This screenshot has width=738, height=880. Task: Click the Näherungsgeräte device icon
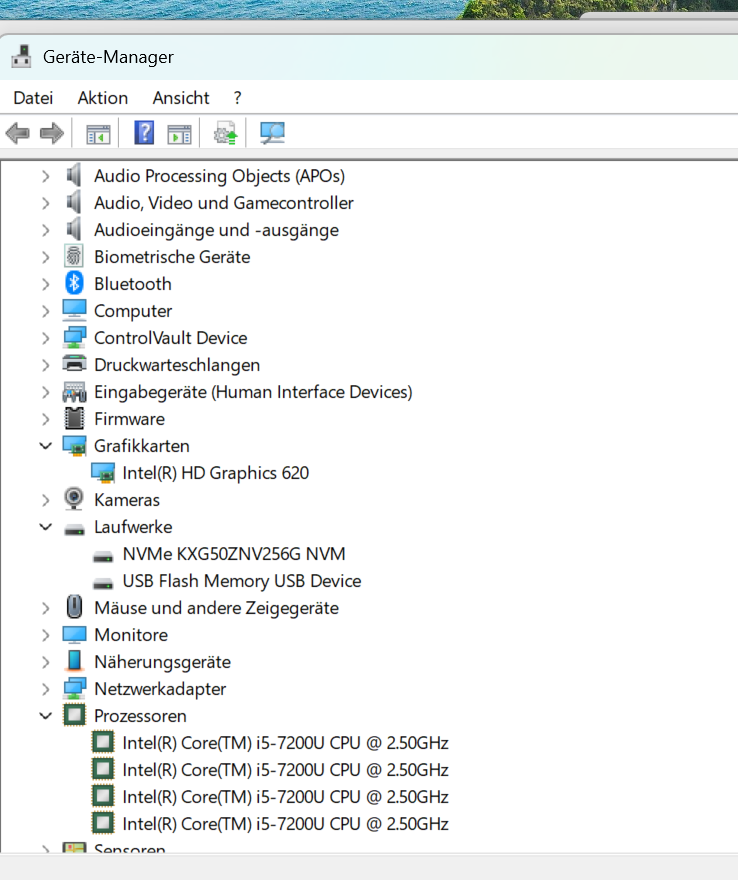[74, 661]
